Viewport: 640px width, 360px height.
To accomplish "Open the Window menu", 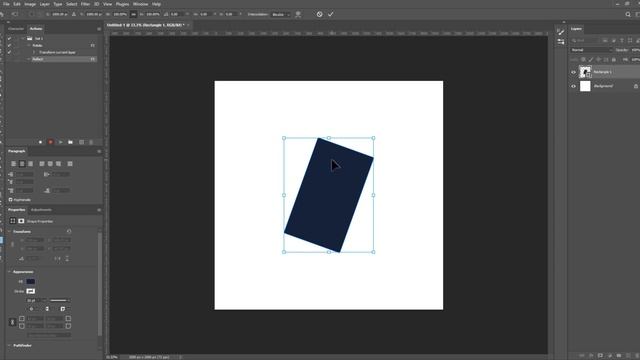I will tap(140, 4).
